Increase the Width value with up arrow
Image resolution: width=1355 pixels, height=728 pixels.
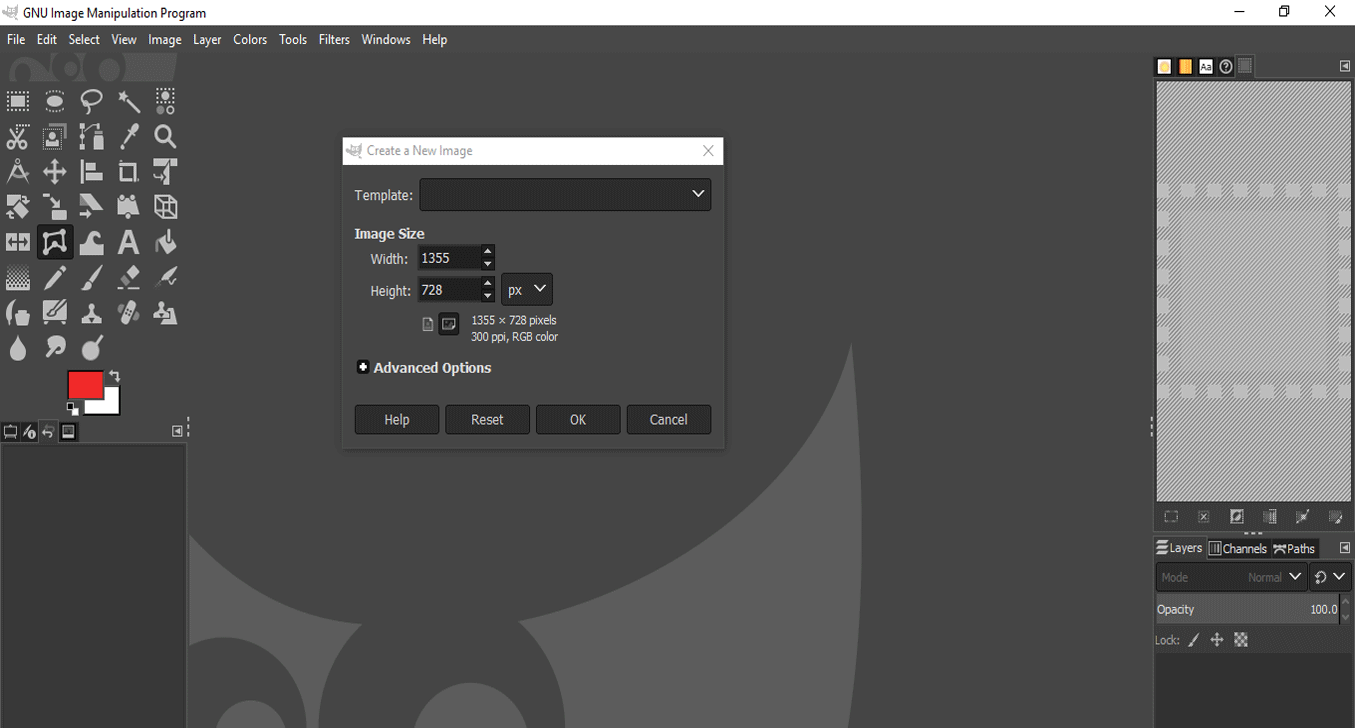pyautogui.click(x=487, y=252)
